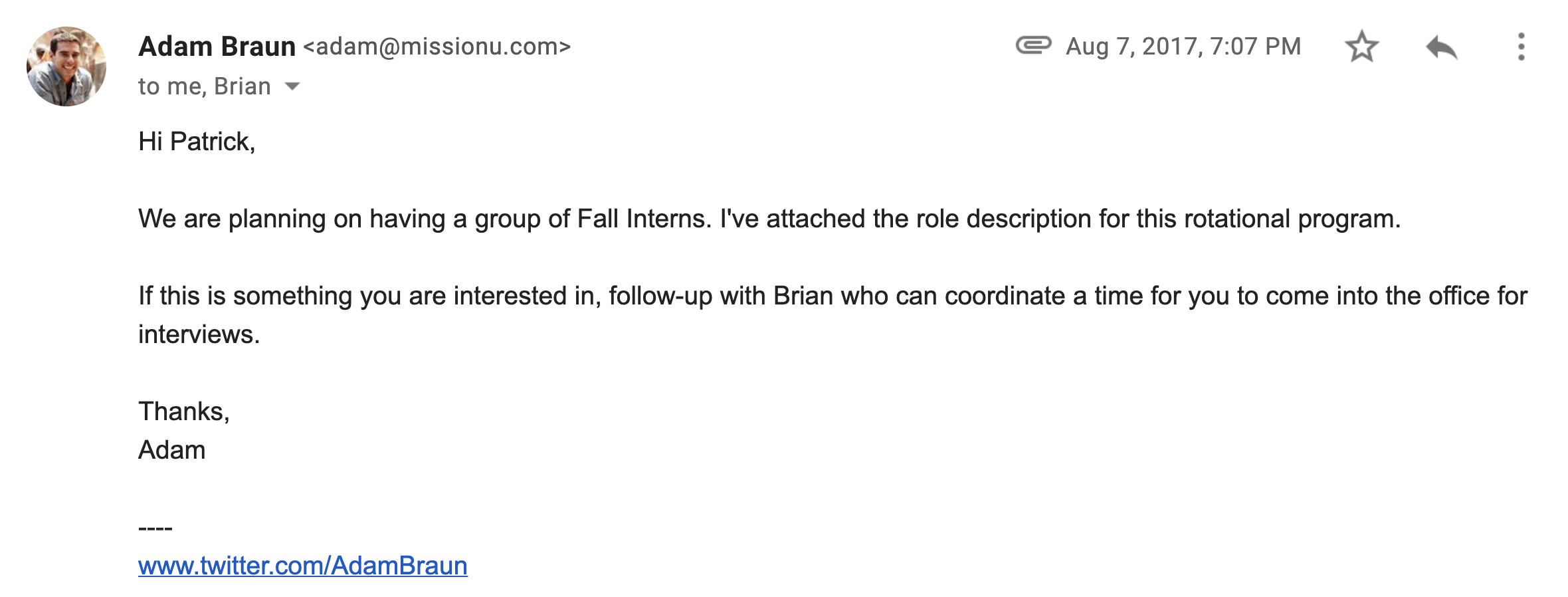This screenshot has height=597, width=1568.
Task: Click the dashed signature separator line
Action: click(x=155, y=529)
